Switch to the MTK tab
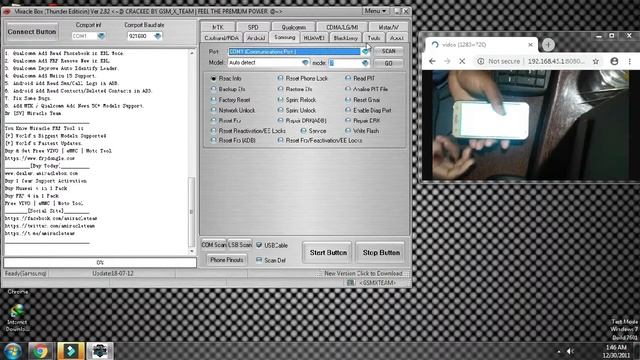Screen dimensions: 640x360 coord(218,27)
